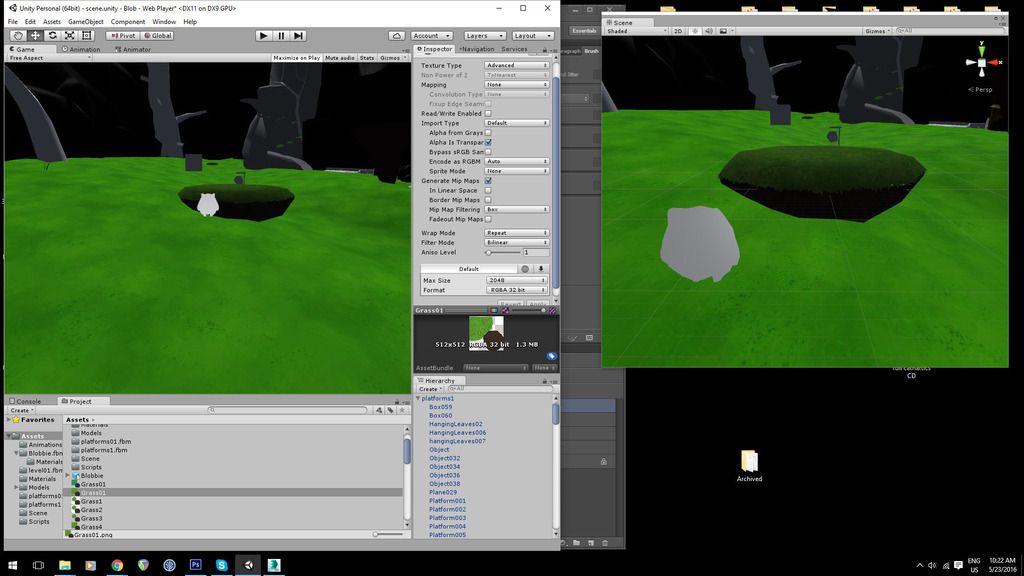The image size is (1024, 576).
Task: Open the Cloud services icon
Action: click(397, 35)
